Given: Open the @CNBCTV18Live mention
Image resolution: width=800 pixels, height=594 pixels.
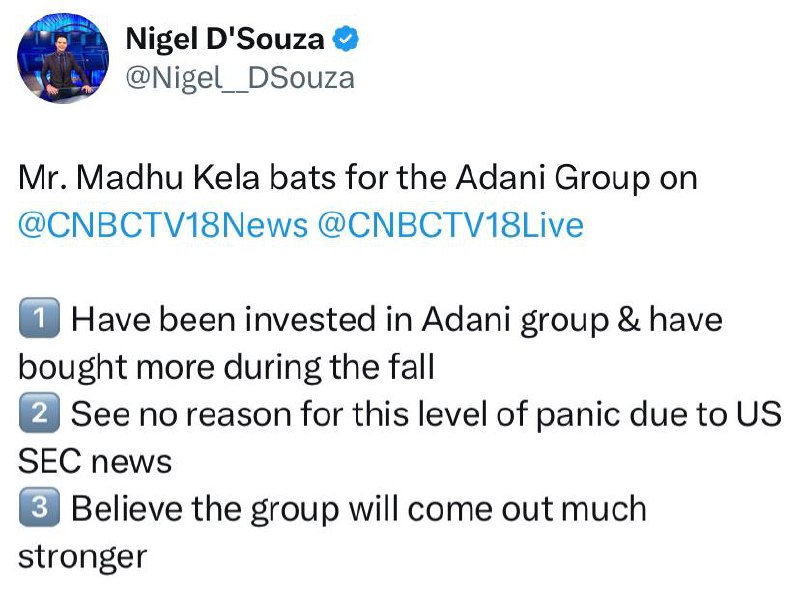Looking at the screenshot, I should (451, 225).
